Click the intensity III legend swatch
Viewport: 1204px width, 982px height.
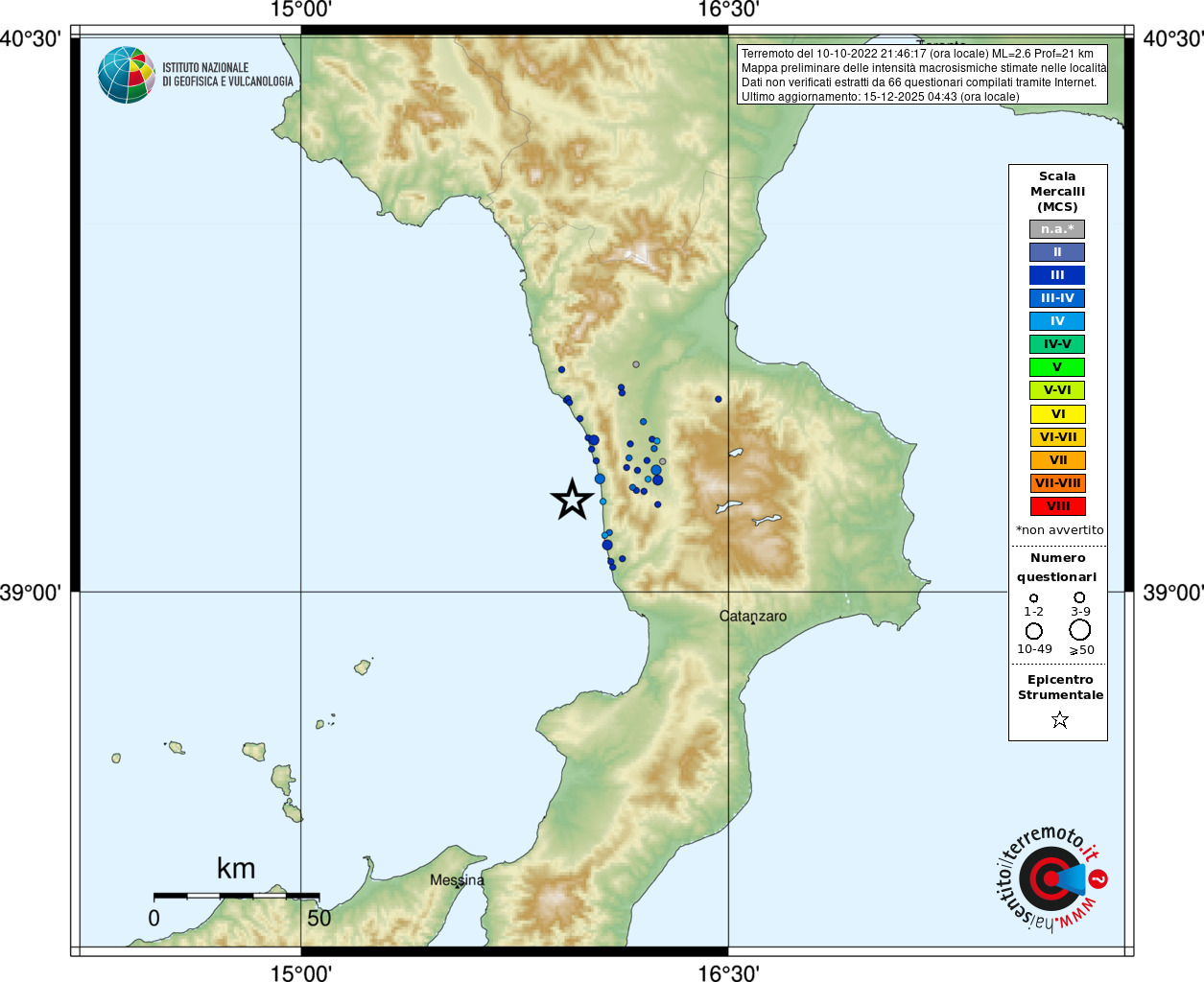pyautogui.click(x=1057, y=275)
